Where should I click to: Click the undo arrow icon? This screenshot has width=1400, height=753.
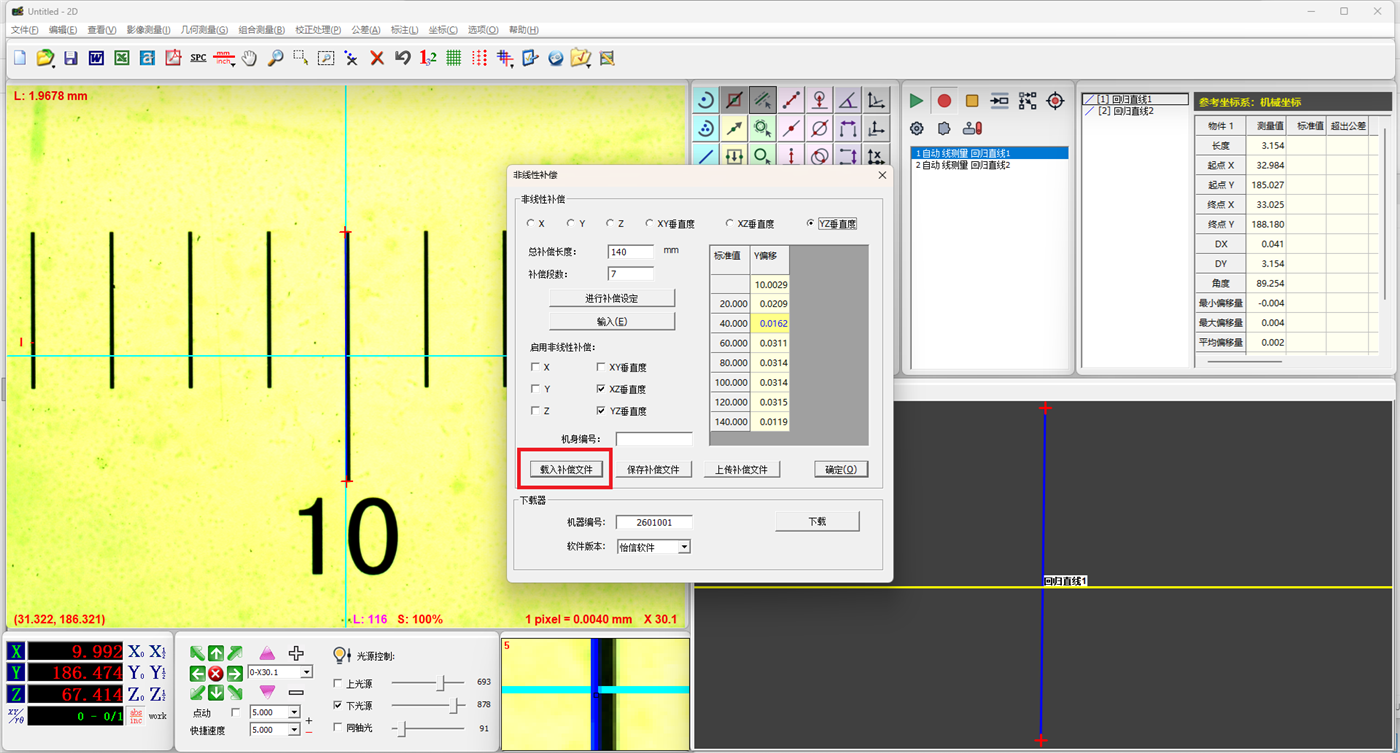(x=402, y=58)
